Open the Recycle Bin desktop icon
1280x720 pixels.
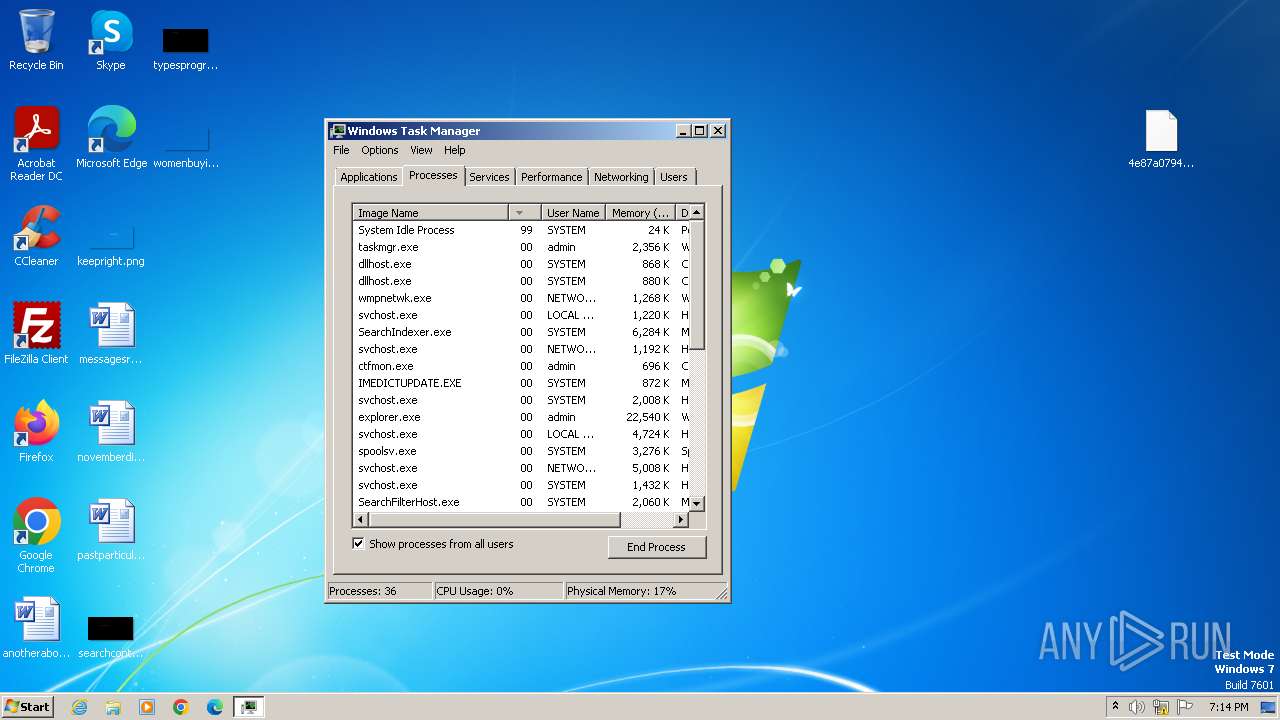36,40
